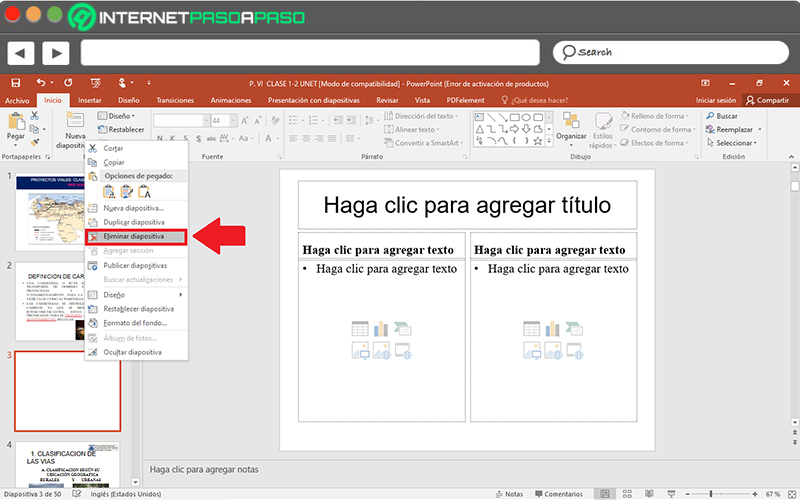
Task: Select Eliminar diapositiva from context menu
Action: point(134,236)
